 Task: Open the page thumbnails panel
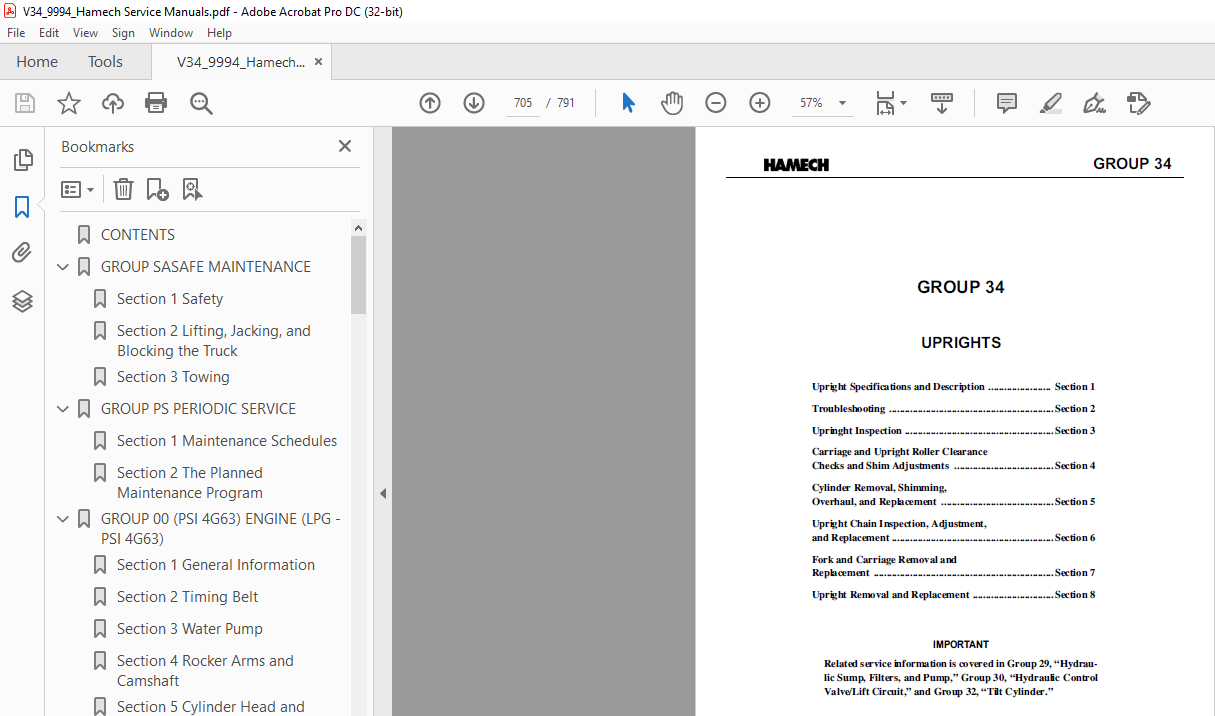(x=22, y=160)
